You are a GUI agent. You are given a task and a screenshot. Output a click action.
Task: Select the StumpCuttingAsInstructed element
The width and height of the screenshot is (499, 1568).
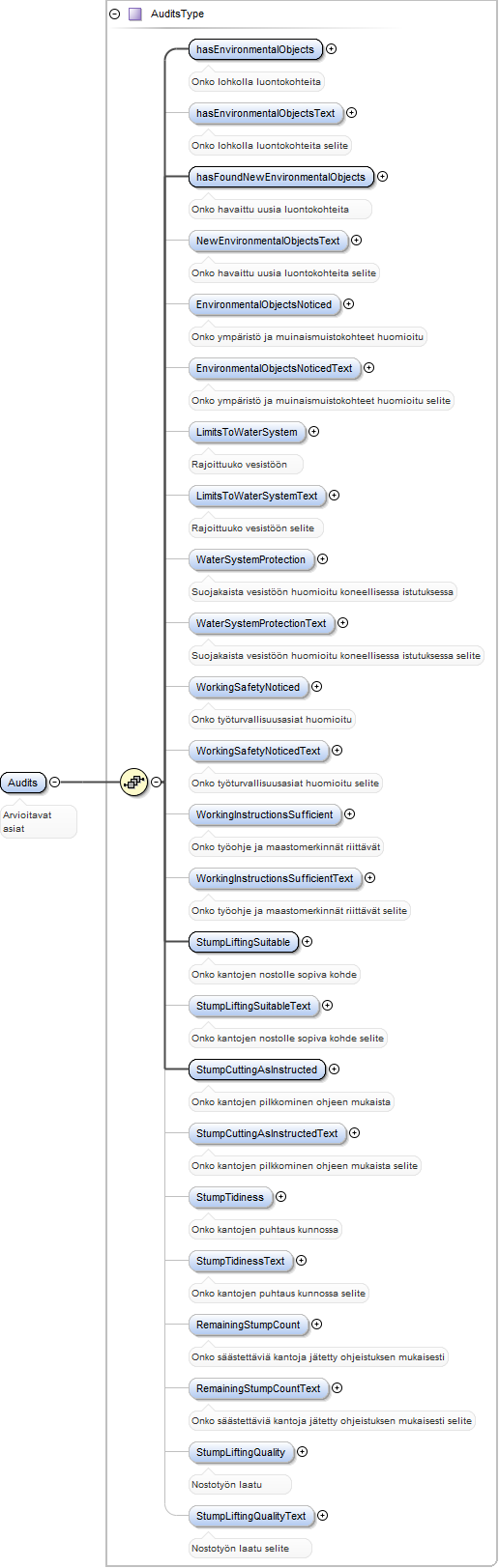tap(257, 1069)
